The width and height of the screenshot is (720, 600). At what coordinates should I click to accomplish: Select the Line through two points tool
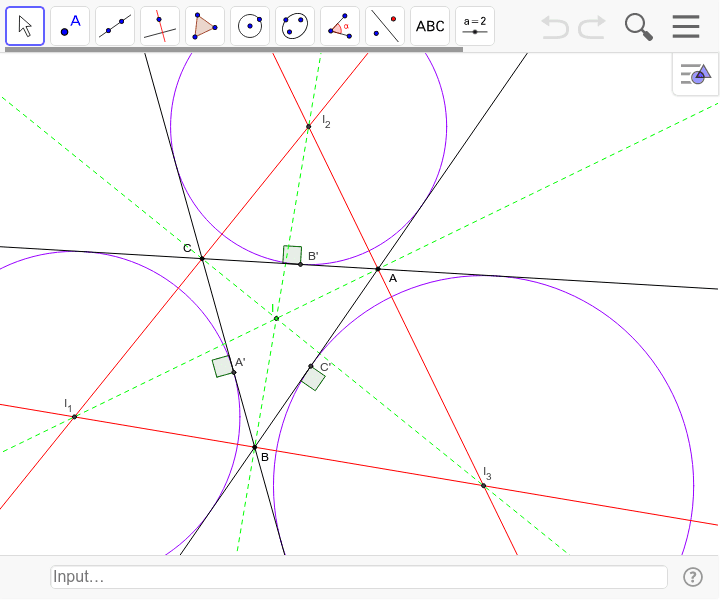(115, 26)
